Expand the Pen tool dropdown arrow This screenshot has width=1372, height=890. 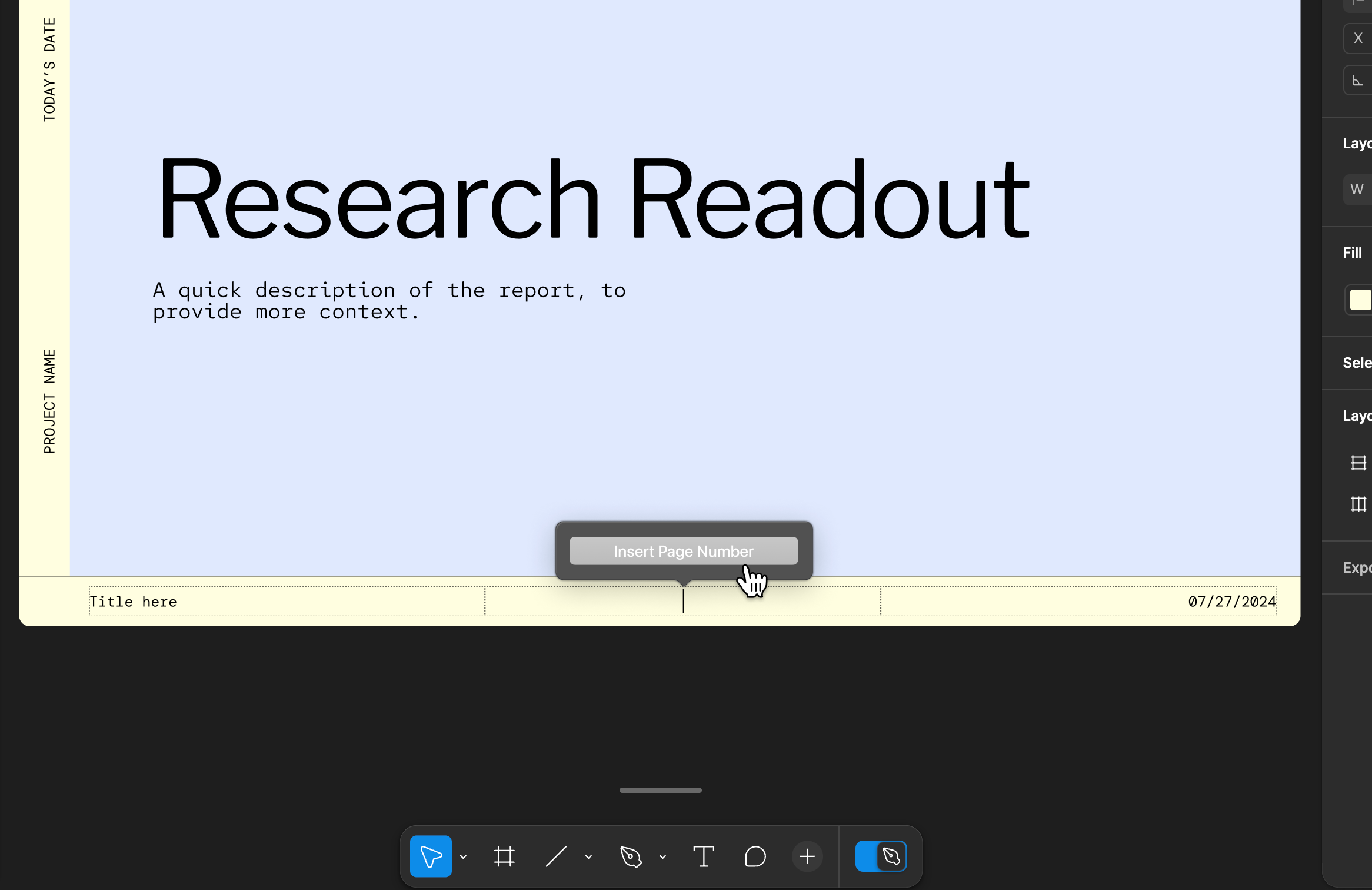[x=663, y=857]
